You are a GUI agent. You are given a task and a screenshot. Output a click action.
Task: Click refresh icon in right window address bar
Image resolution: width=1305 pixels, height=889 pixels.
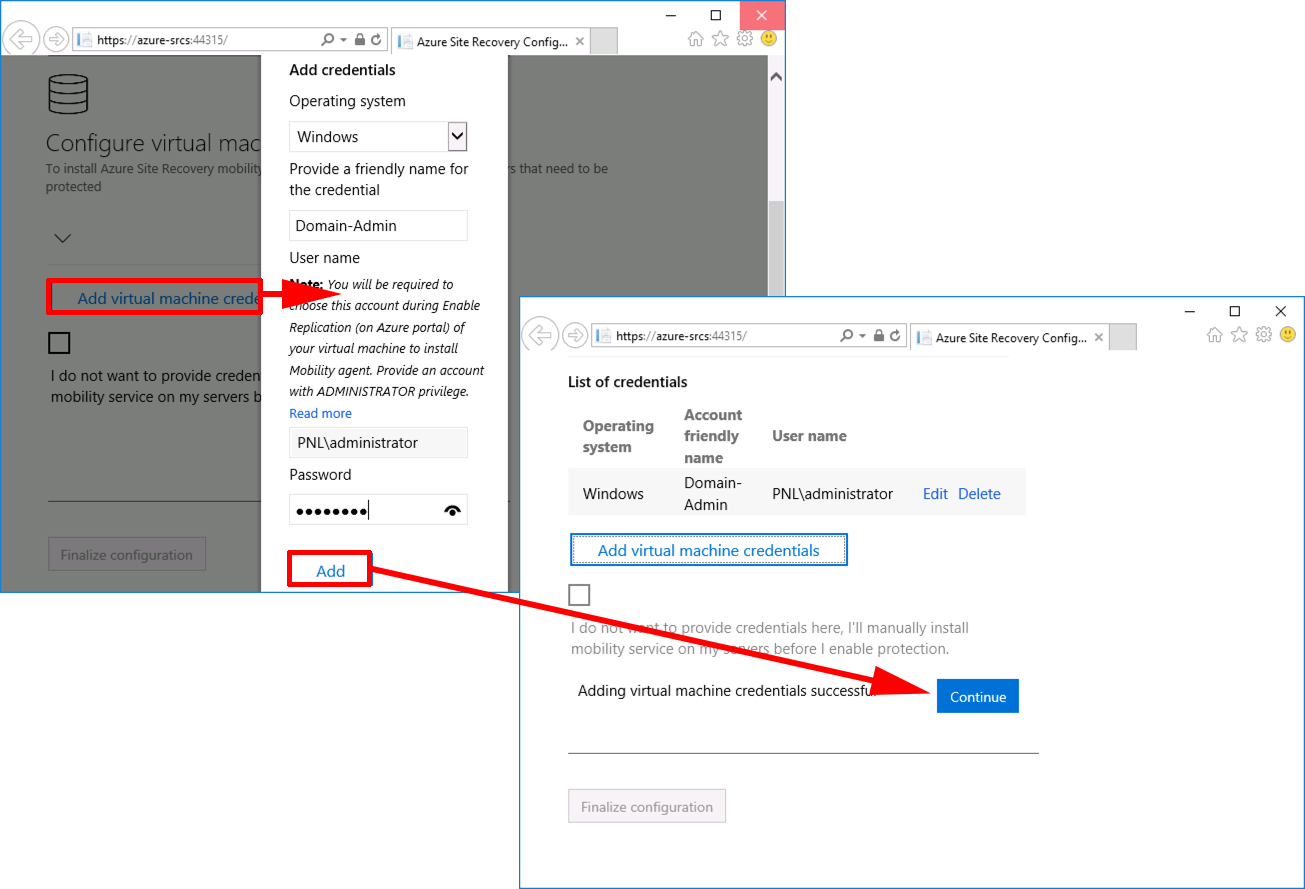click(895, 336)
